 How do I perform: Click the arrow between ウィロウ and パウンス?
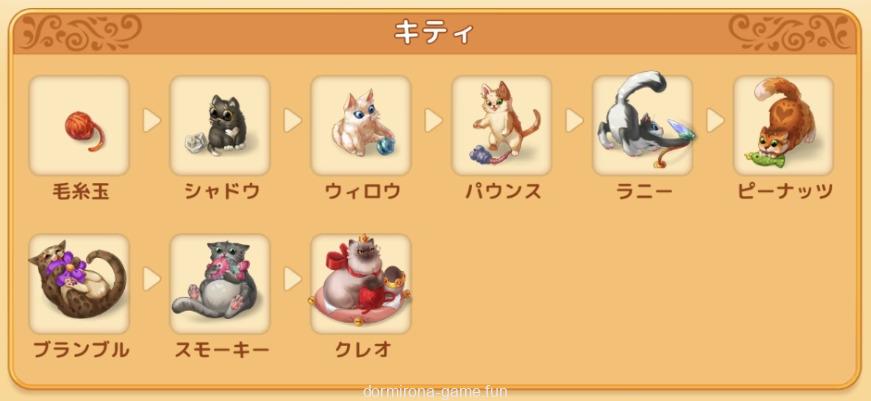[x=433, y=121]
